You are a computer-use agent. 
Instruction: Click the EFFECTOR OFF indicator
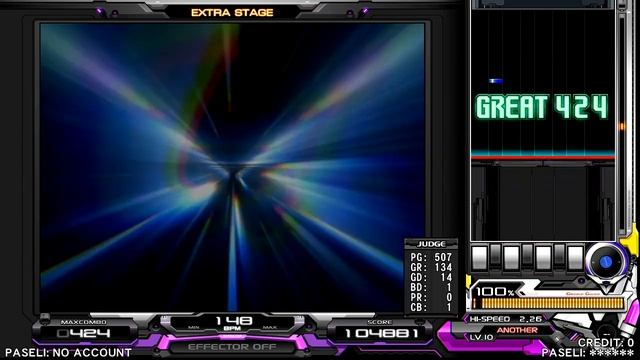[232, 347]
